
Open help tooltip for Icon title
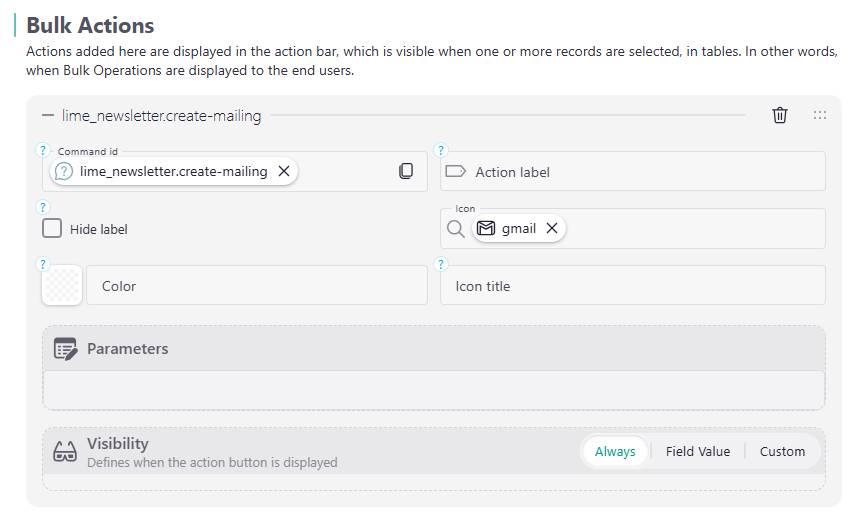[440, 264]
